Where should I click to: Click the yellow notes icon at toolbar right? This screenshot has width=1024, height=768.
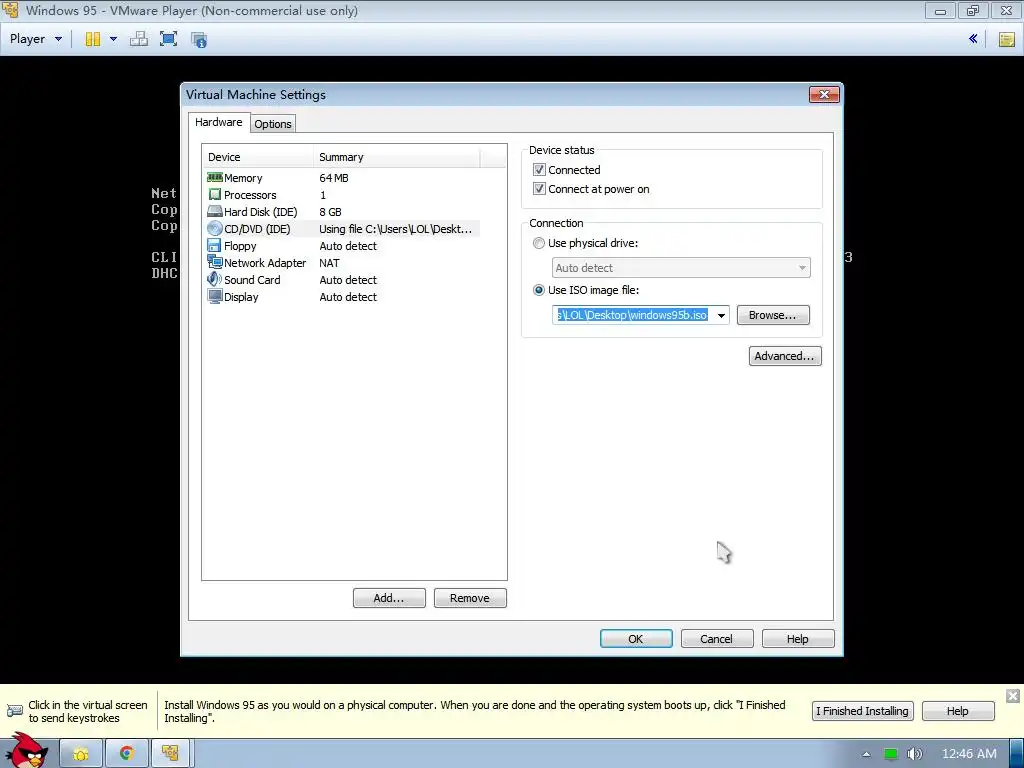click(1006, 39)
